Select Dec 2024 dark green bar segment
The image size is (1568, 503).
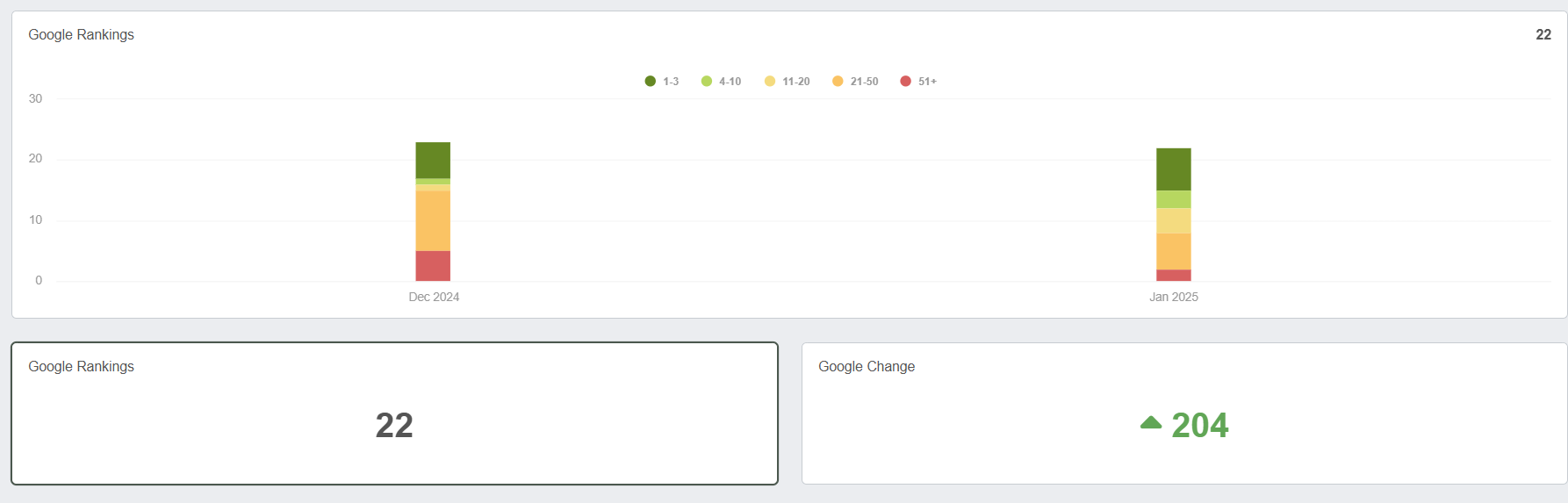(x=433, y=161)
